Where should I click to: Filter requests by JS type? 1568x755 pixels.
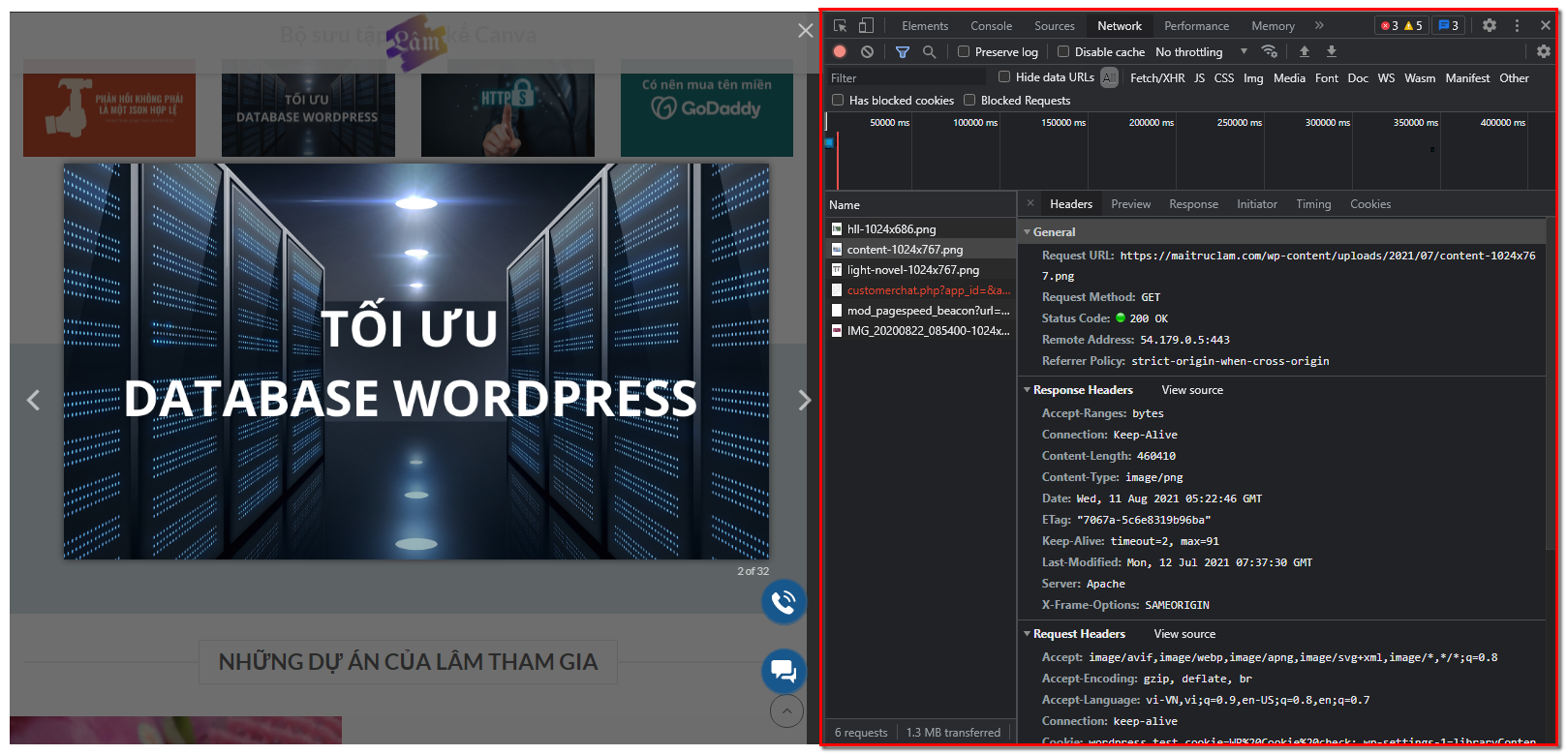1199,78
